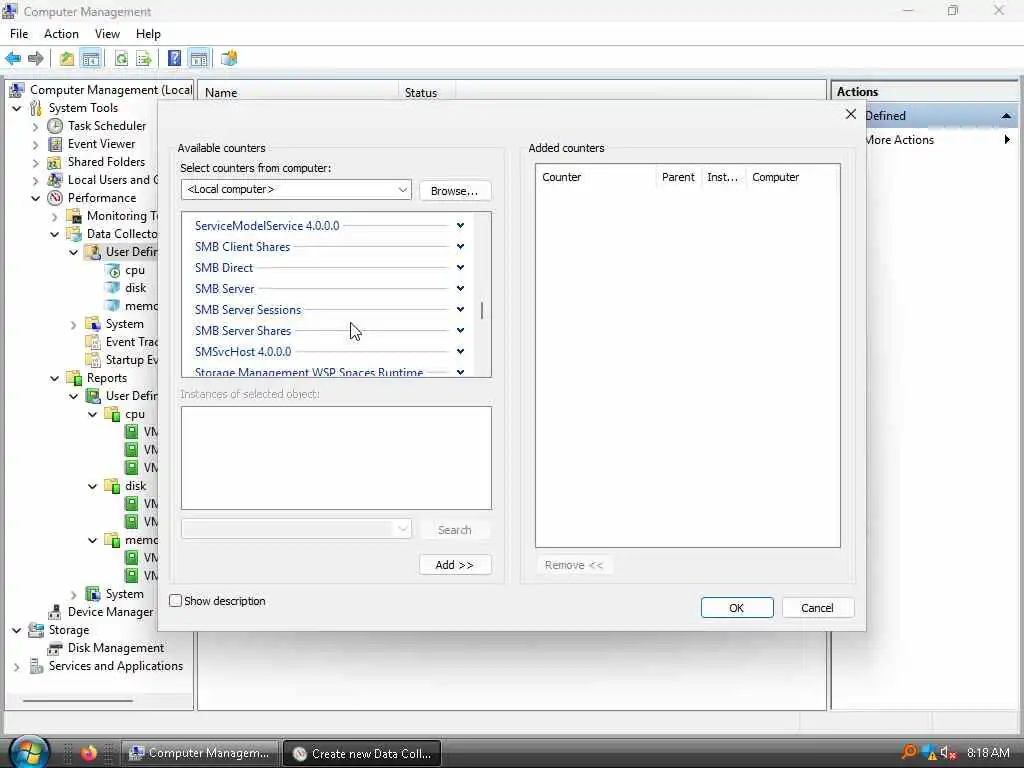Select Event Viewer in the tree
The height and width of the screenshot is (768, 1024).
pyautogui.click(x=101, y=144)
